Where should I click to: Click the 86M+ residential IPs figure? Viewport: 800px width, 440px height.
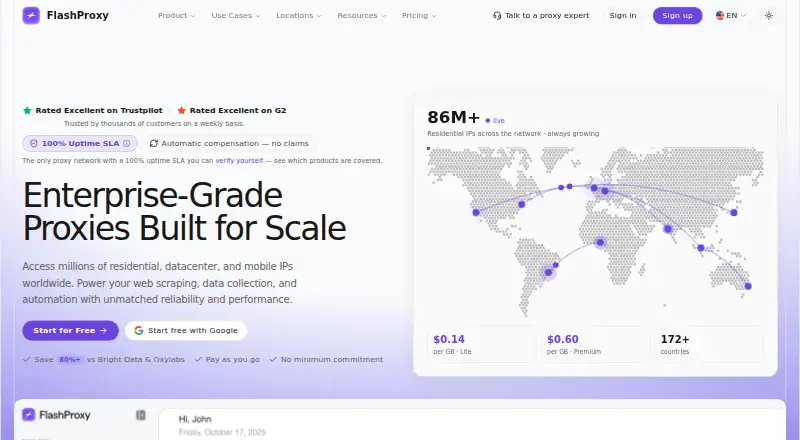point(454,117)
